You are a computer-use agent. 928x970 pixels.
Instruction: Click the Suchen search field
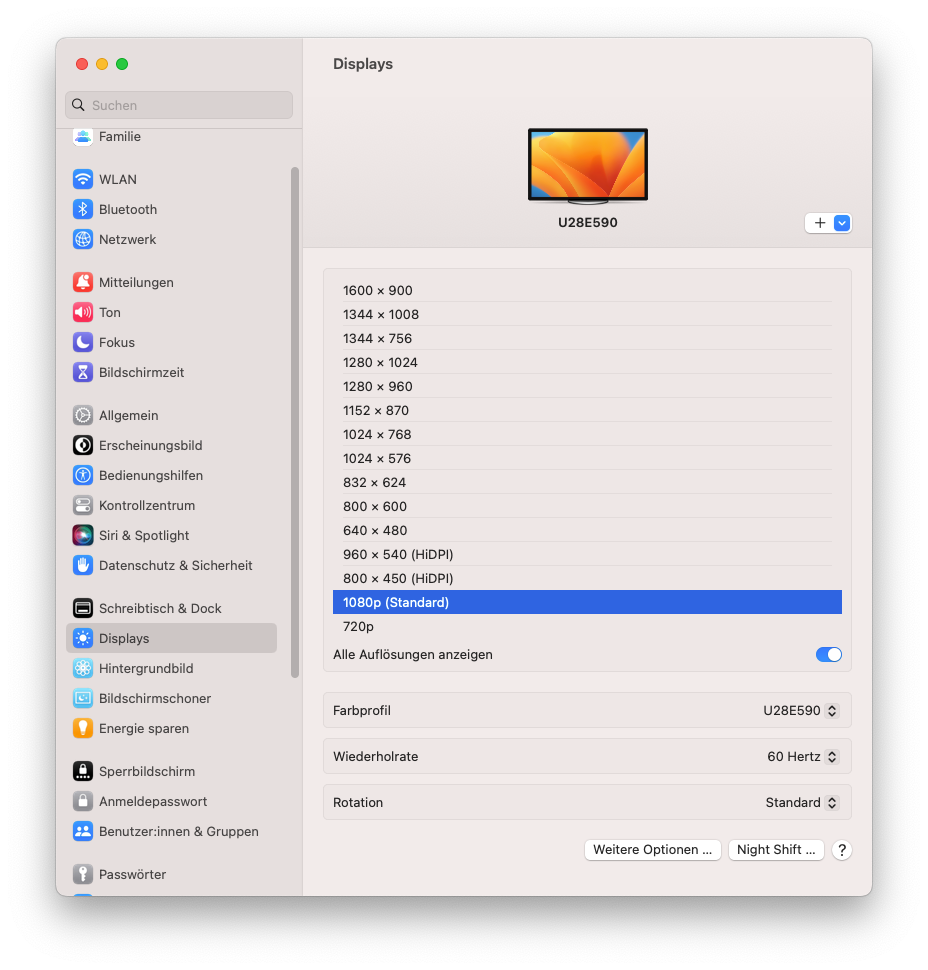click(x=179, y=105)
